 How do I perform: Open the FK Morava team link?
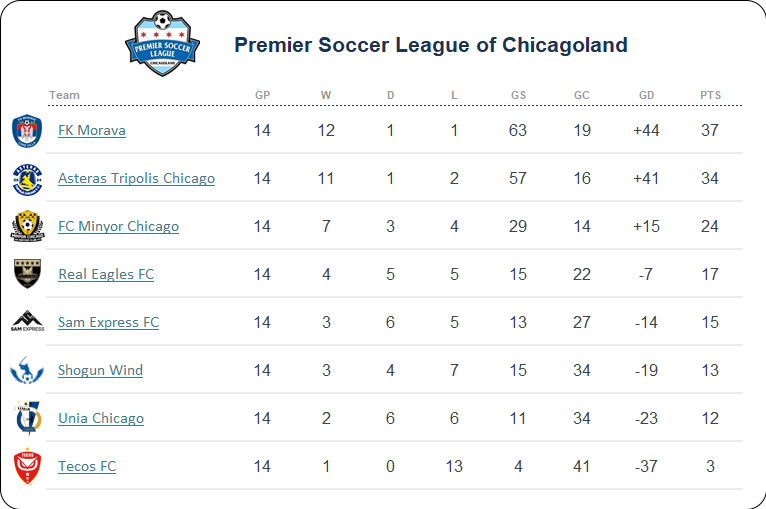[x=92, y=130]
